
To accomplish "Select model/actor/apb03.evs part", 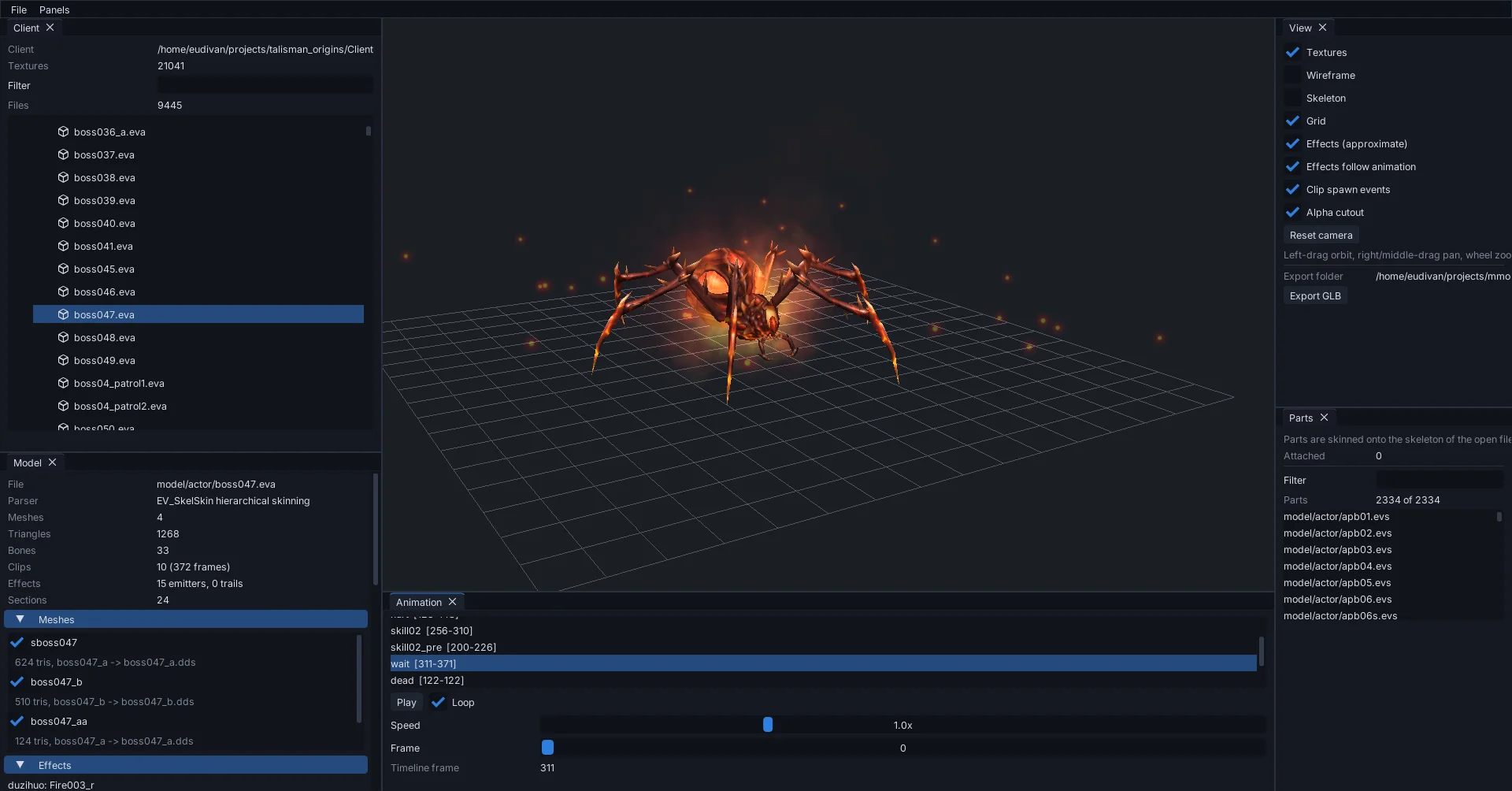I will point(1337,549).
